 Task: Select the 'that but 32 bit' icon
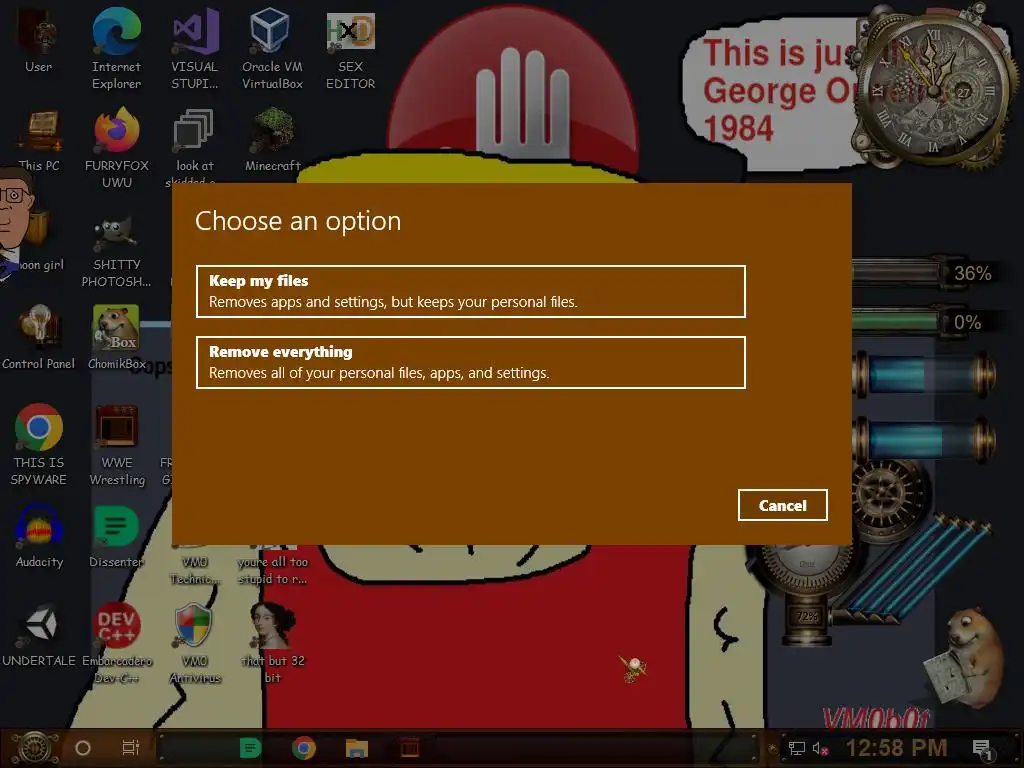coord(272,644)
